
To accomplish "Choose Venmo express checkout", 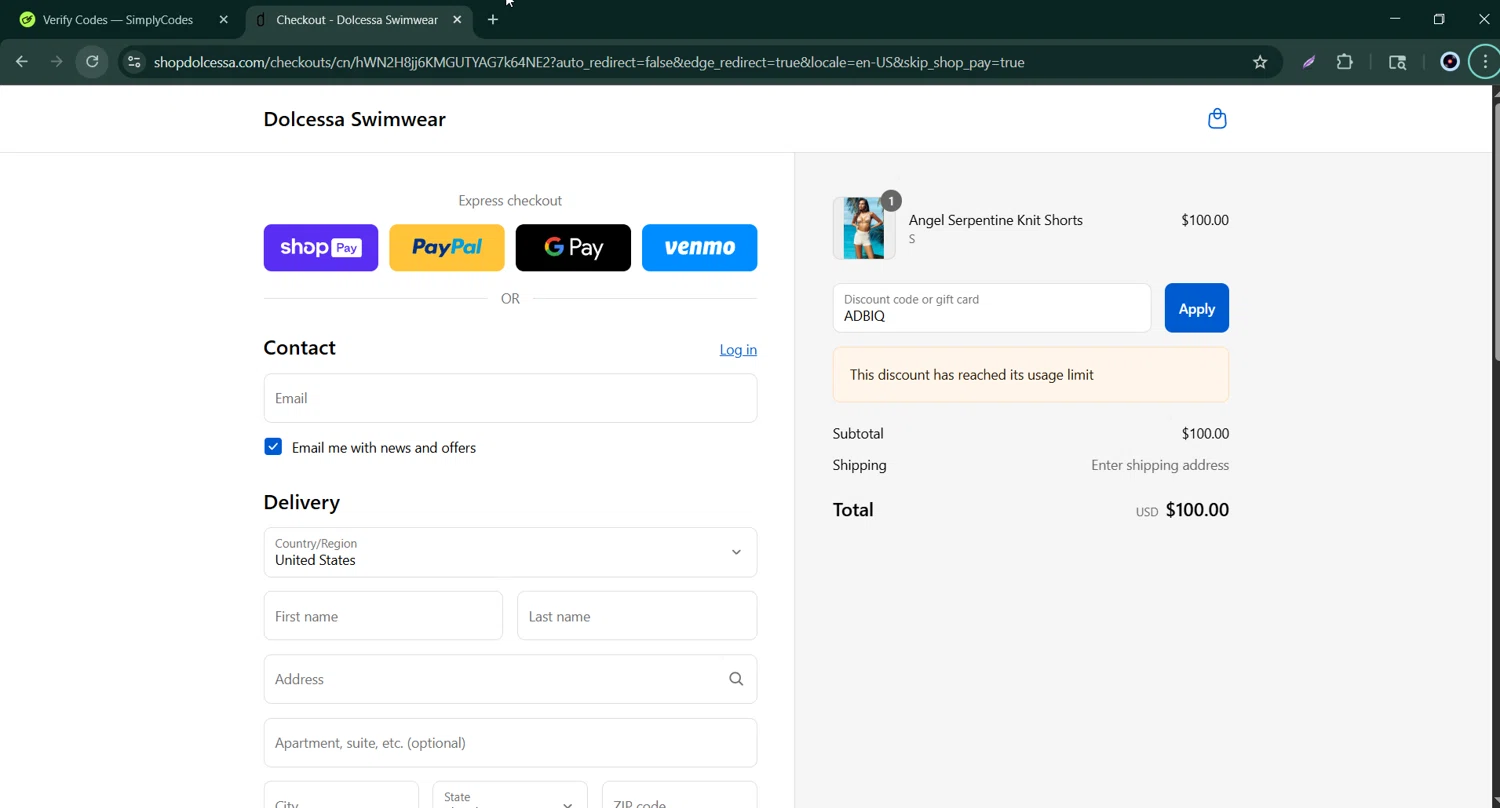I will tap(699, 247).
